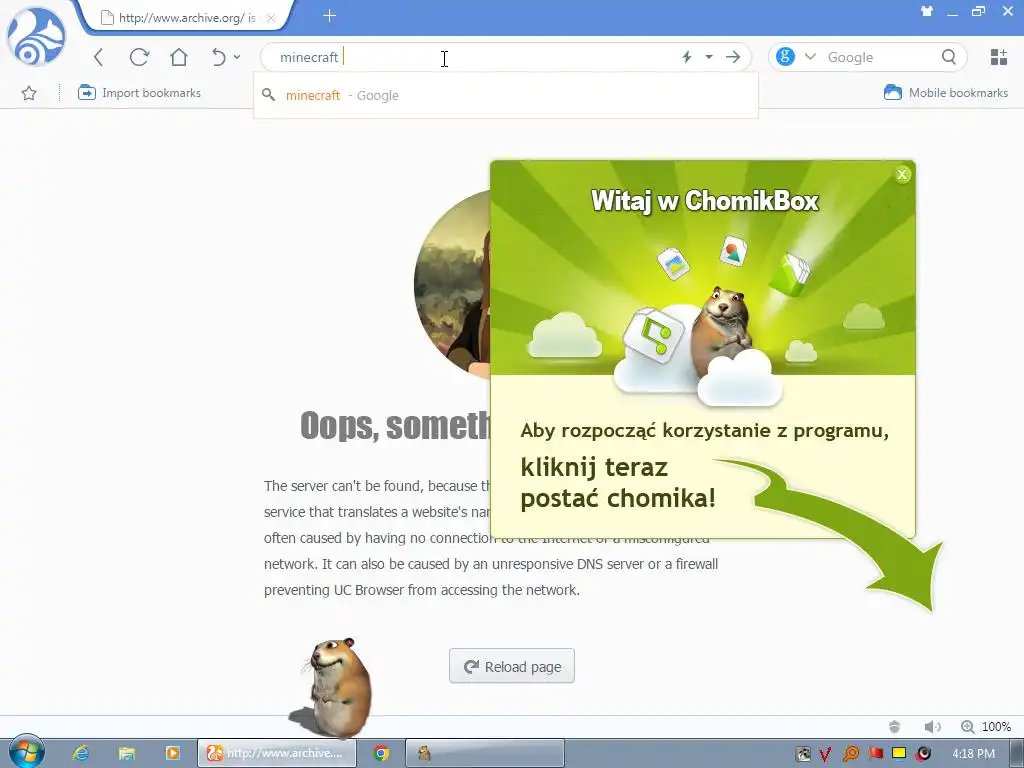The width and height of the screenshot is (1024, 768).
Task: Launch Google Chrome from taskbar
Action: (381, 753)
